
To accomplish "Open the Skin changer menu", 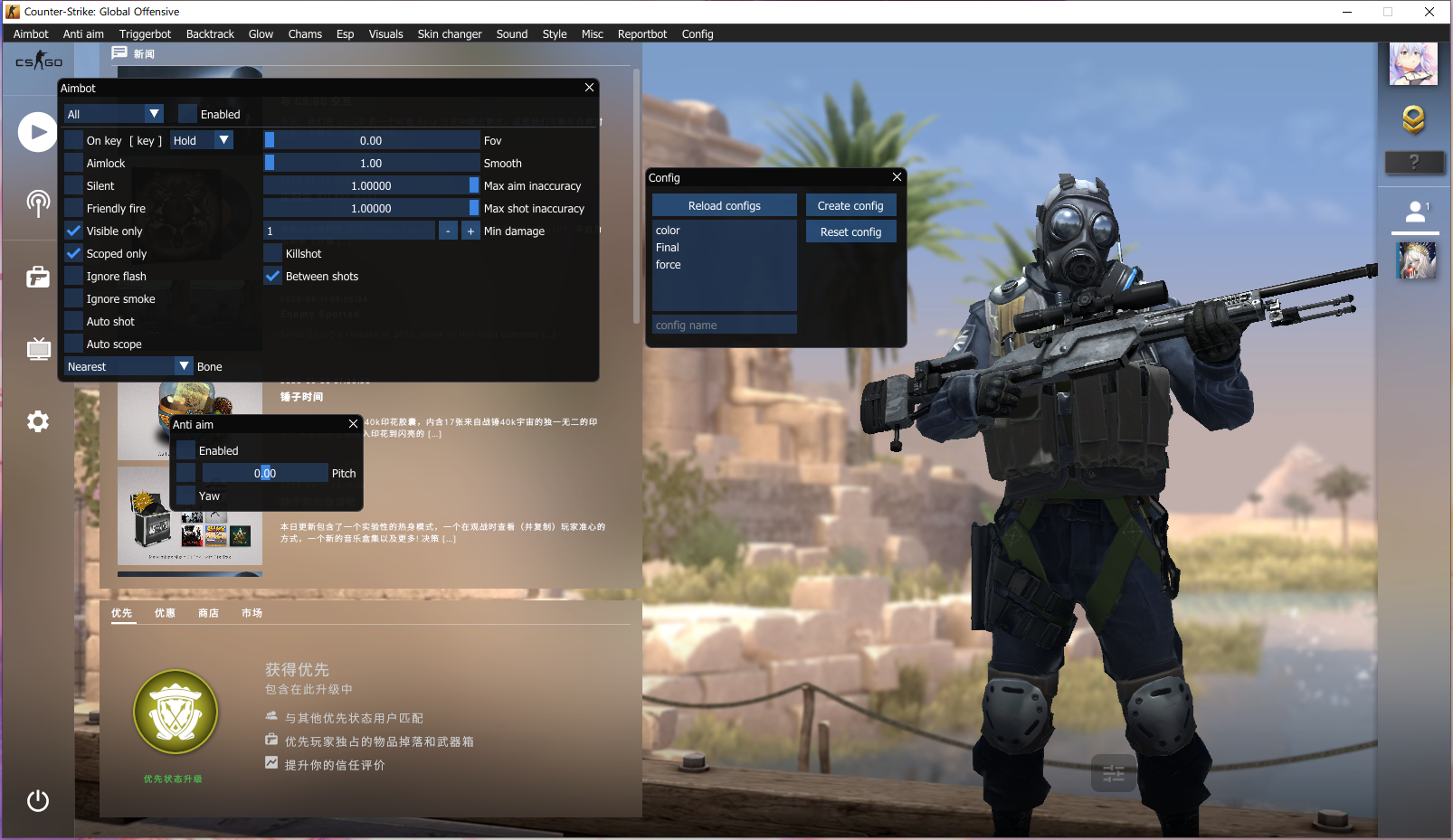I will coord(450,33).
